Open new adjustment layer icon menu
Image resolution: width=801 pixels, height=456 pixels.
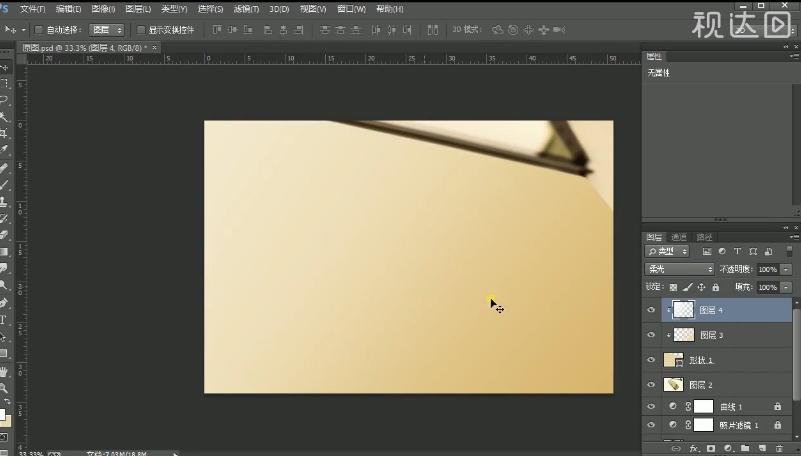pyautogui.click(x=726, y=448)
